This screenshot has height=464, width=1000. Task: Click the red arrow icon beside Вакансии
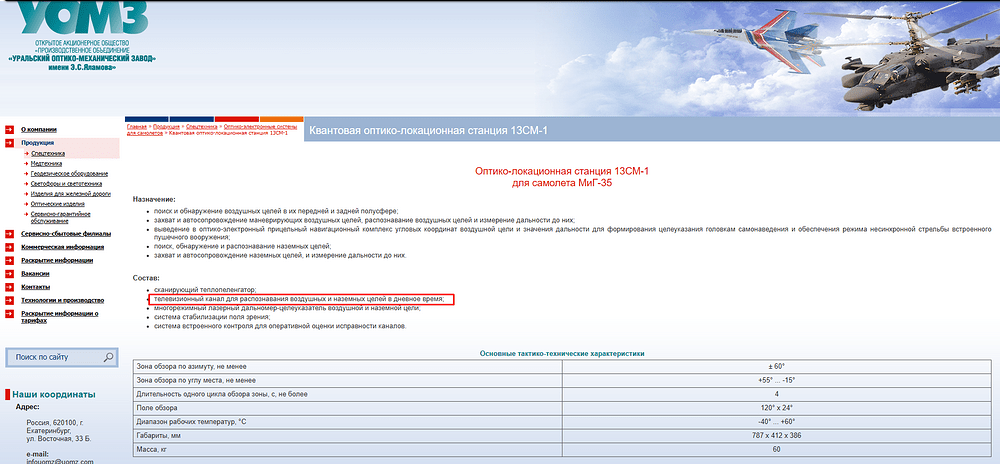click(x=9, y=273)
